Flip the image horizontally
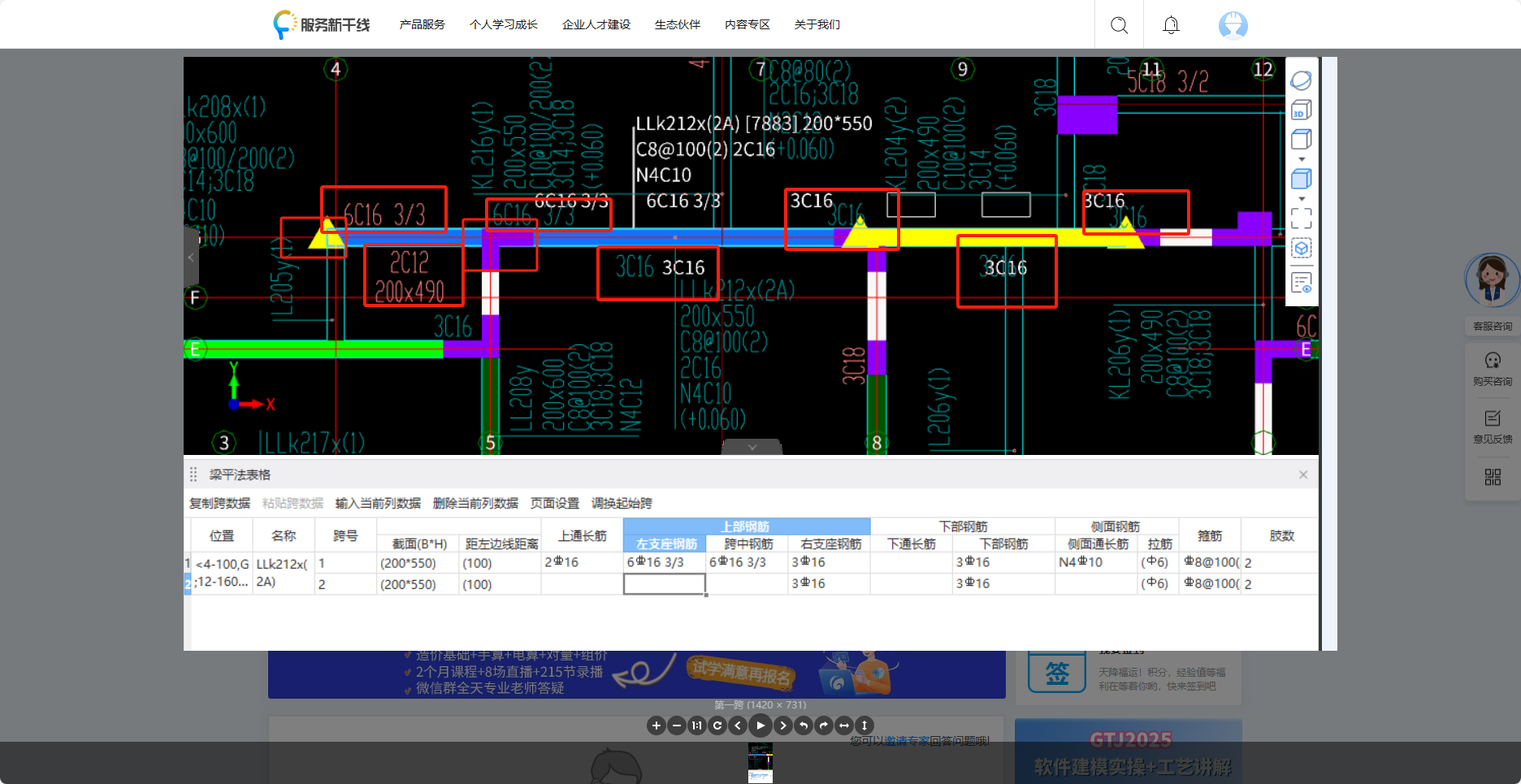The height and width of the screenshot is (784, 1521). pyautogui.click(x=844, y=726)
